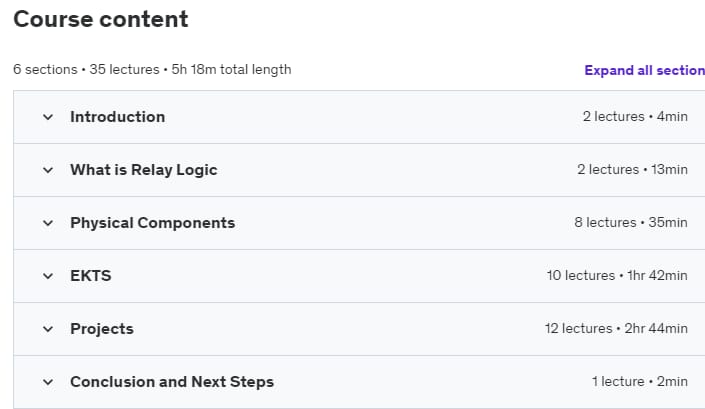
Task: Click the chevron arrow beside Projects
Action: (47, 329)
